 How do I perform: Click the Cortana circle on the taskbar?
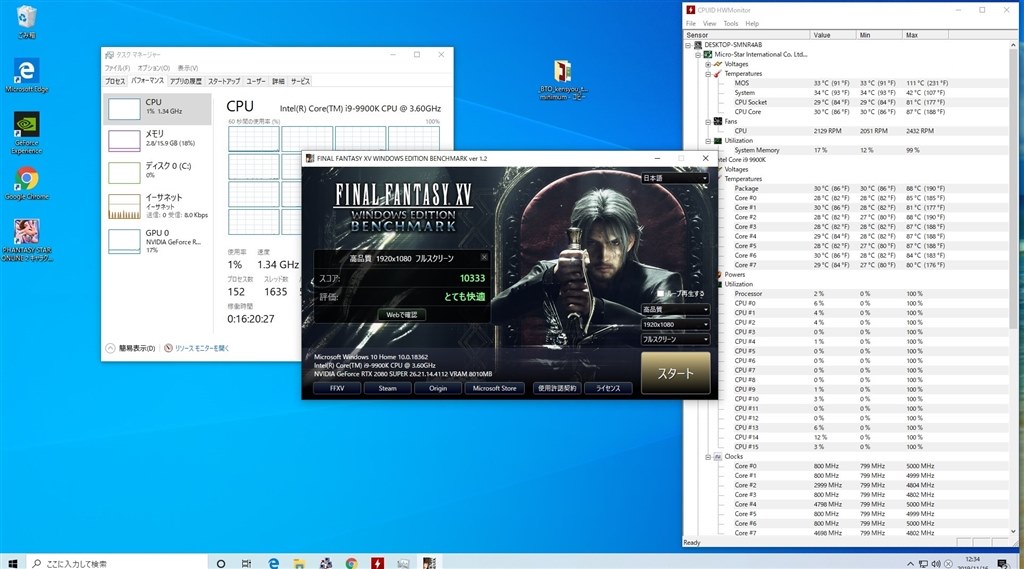coord(221,563)
